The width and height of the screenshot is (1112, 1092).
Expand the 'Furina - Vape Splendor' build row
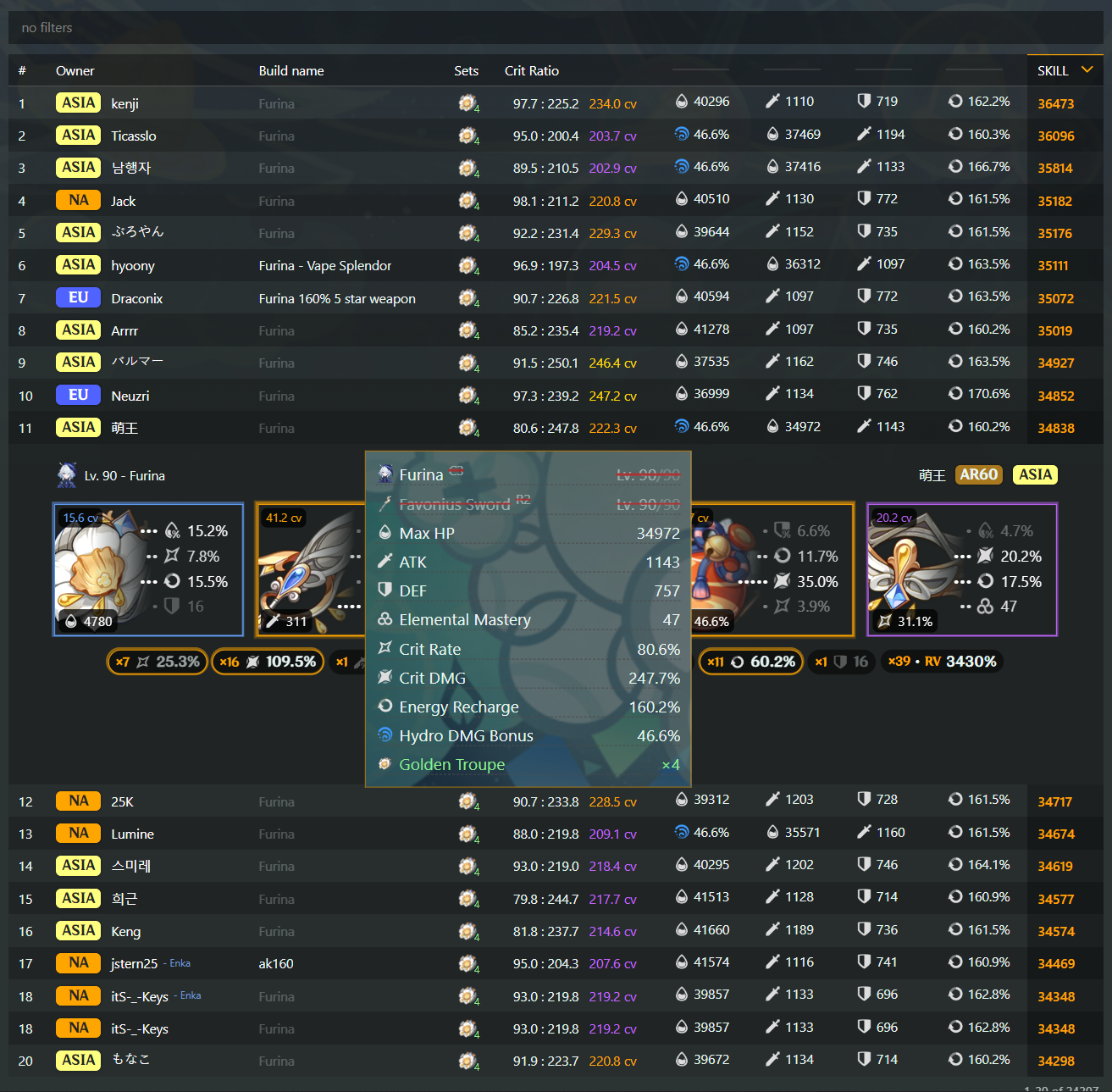coord(556,265)
